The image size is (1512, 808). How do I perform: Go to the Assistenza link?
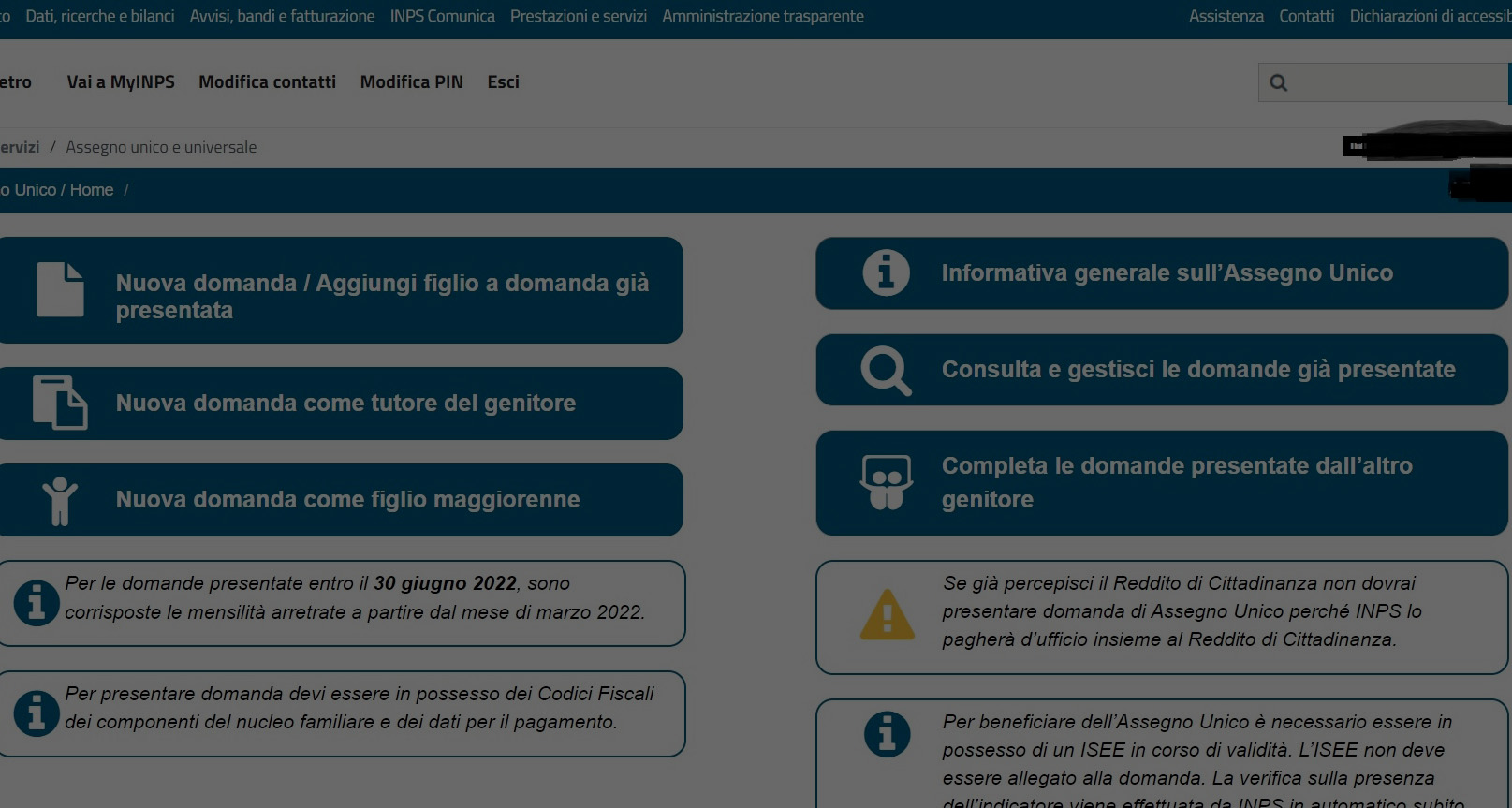[1226, 16]
